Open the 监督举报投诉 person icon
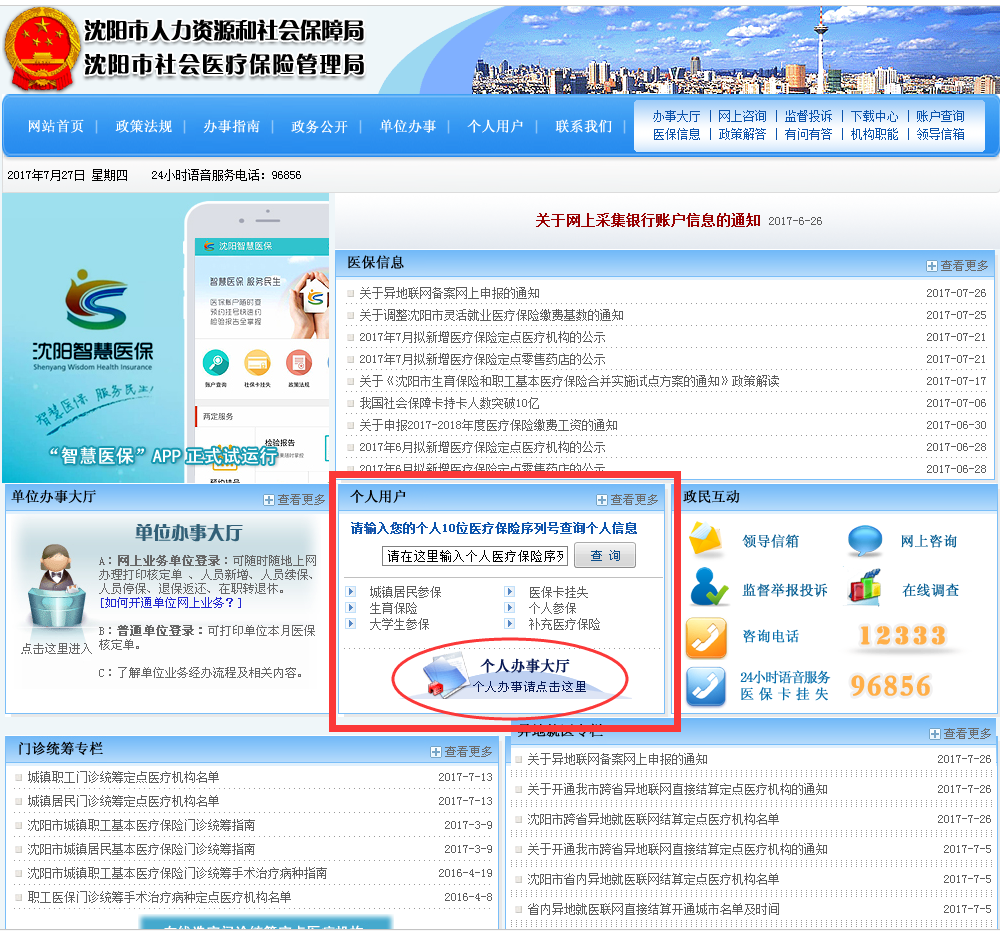 [x=708, y=588]
